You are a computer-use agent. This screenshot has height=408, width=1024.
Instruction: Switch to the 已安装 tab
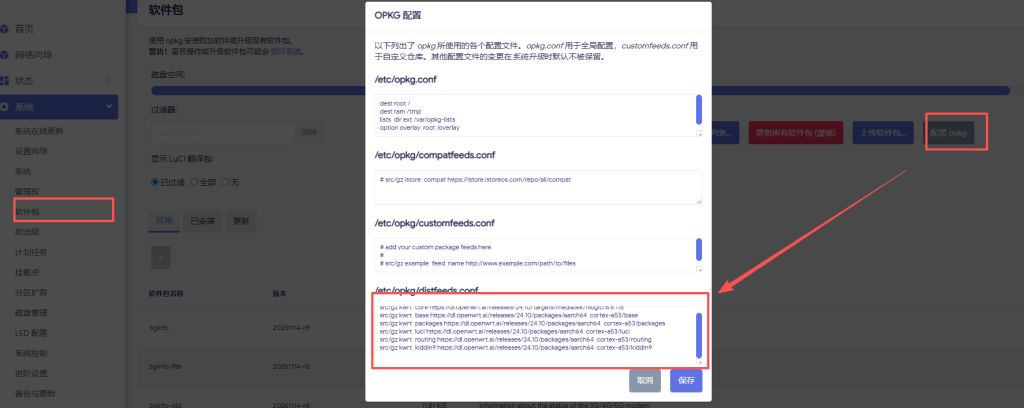(x=202, y=221)
